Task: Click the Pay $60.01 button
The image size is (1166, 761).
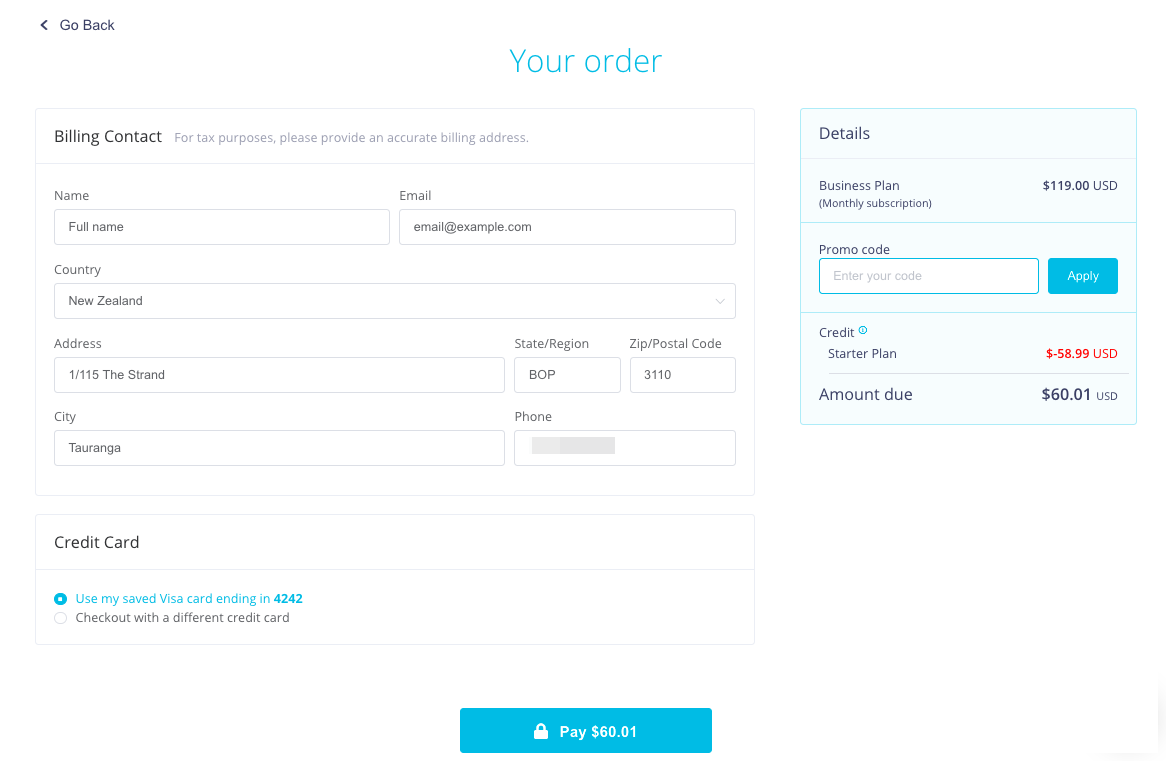Action: (586, 731)
